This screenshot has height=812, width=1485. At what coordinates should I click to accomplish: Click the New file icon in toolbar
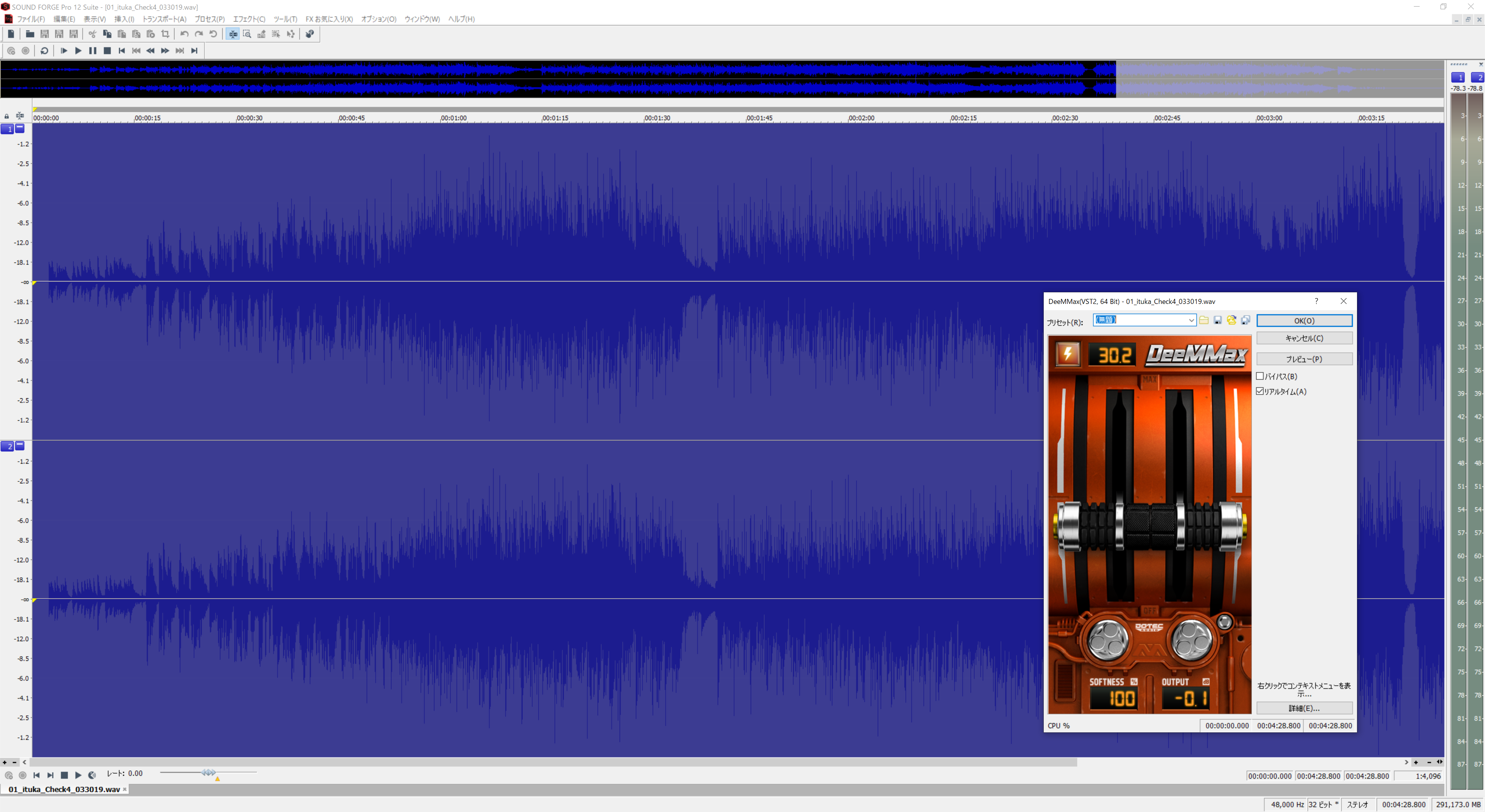(x=11, y=34)
